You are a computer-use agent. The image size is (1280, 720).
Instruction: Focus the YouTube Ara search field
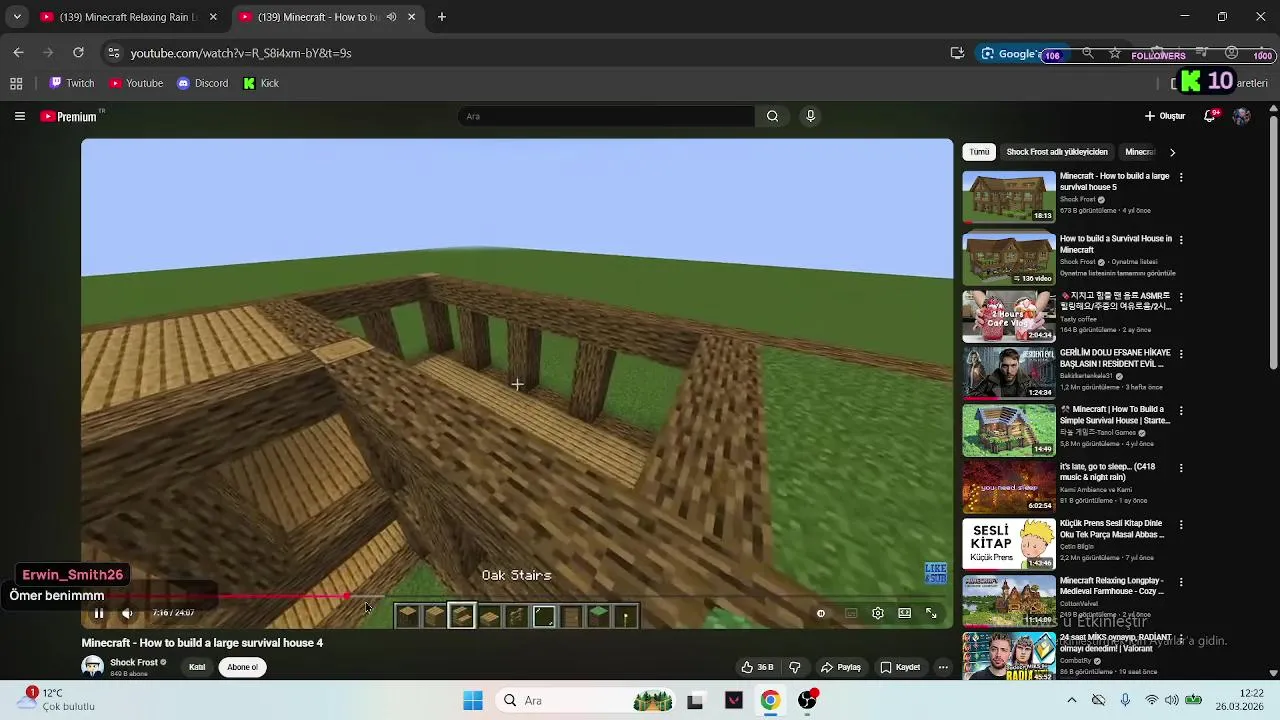[606, 116]
